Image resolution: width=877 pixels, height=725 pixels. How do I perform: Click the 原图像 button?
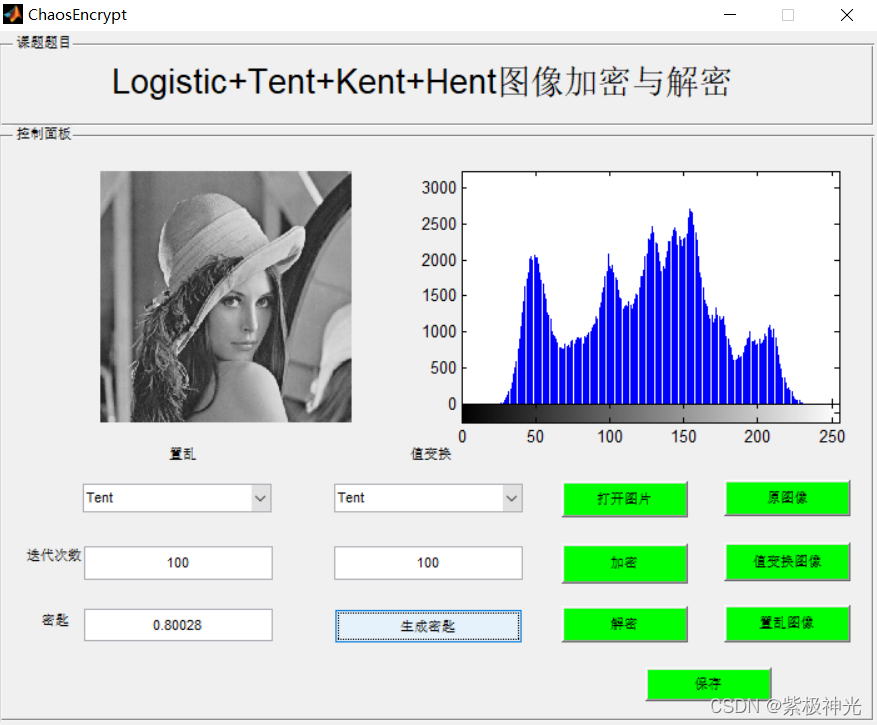[x=787, y=497]
